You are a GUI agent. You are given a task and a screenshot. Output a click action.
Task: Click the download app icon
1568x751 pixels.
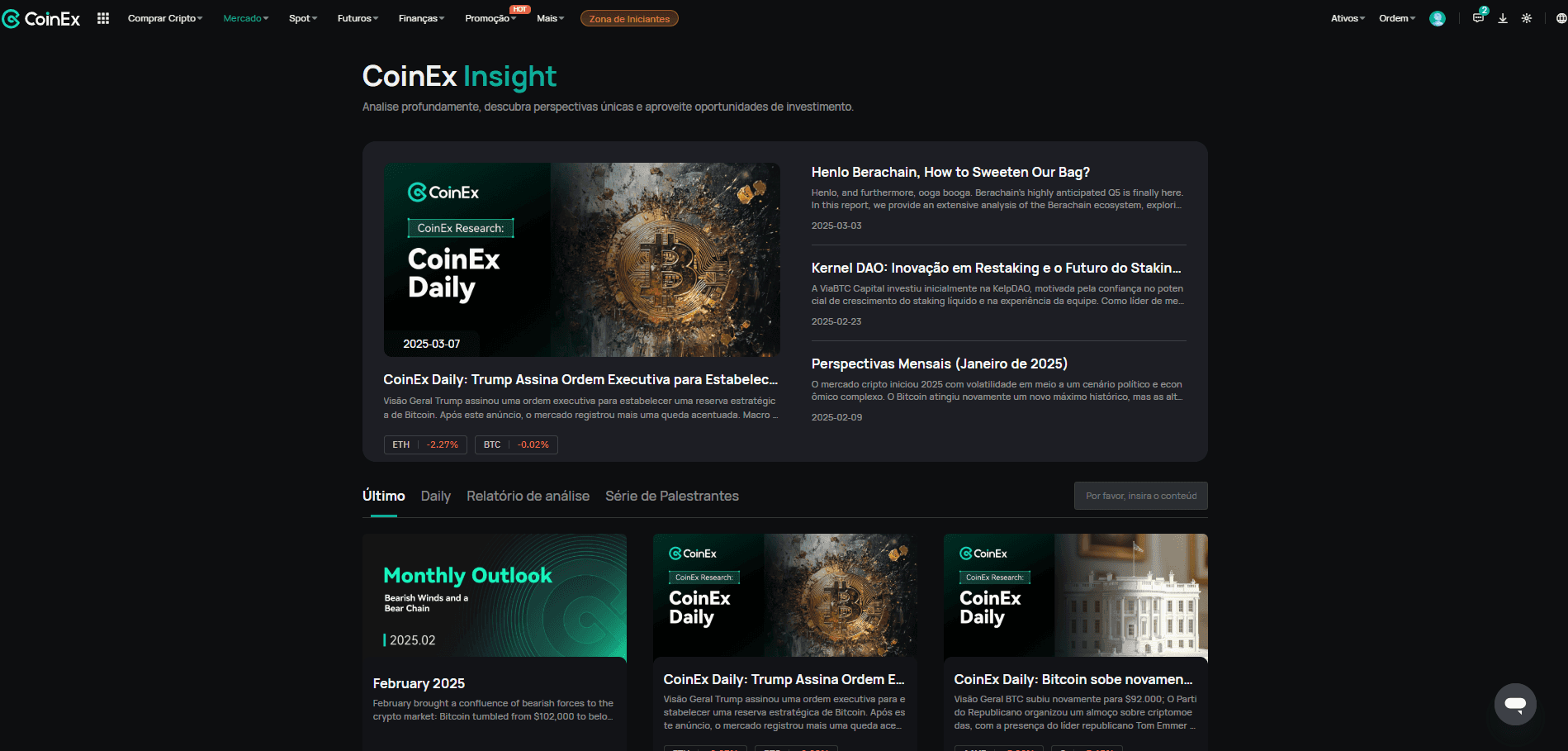click(1503, 18)
